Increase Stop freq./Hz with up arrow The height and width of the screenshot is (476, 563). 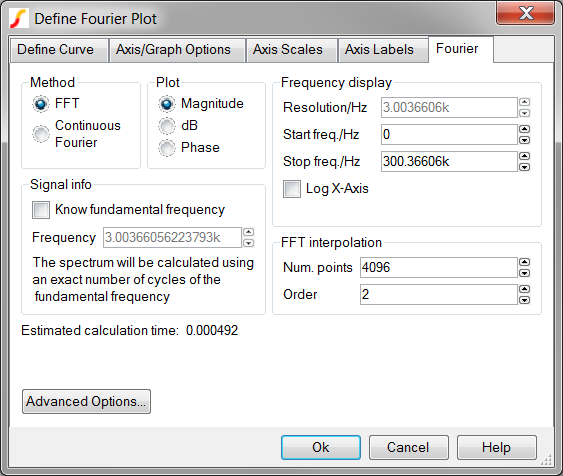point(525,156)
